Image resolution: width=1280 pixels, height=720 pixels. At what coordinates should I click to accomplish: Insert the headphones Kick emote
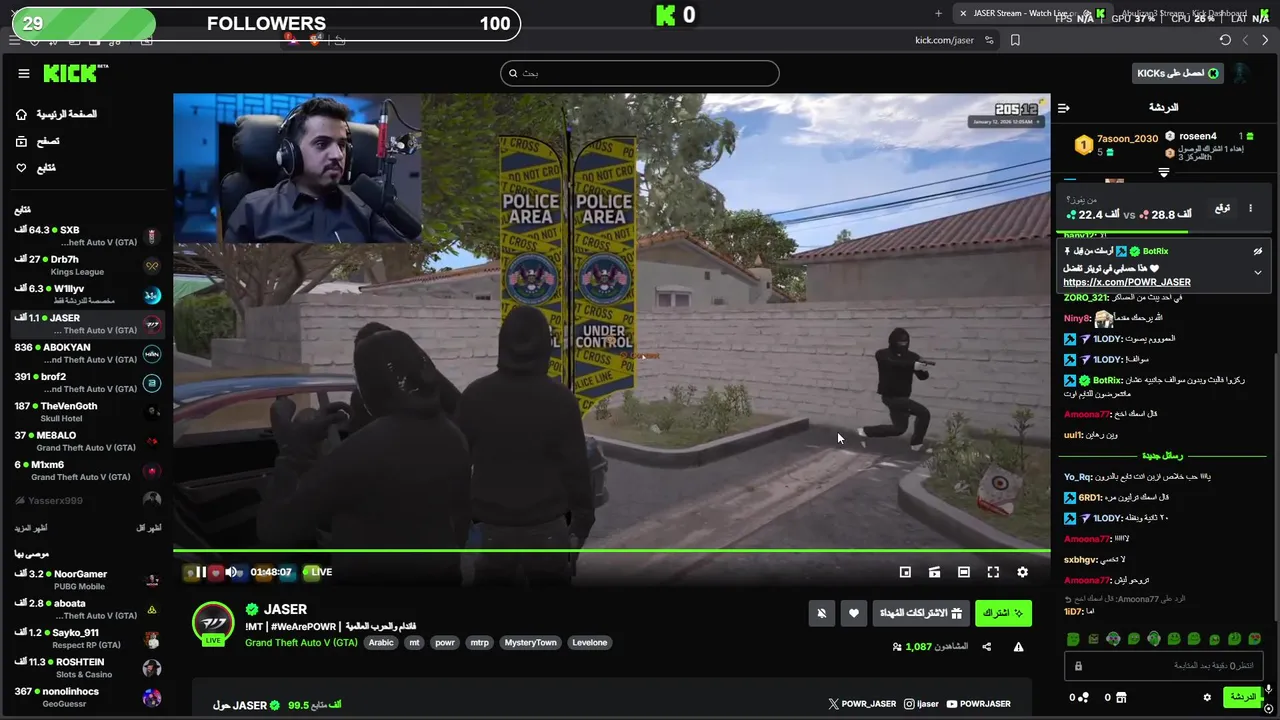[1154, 638]
